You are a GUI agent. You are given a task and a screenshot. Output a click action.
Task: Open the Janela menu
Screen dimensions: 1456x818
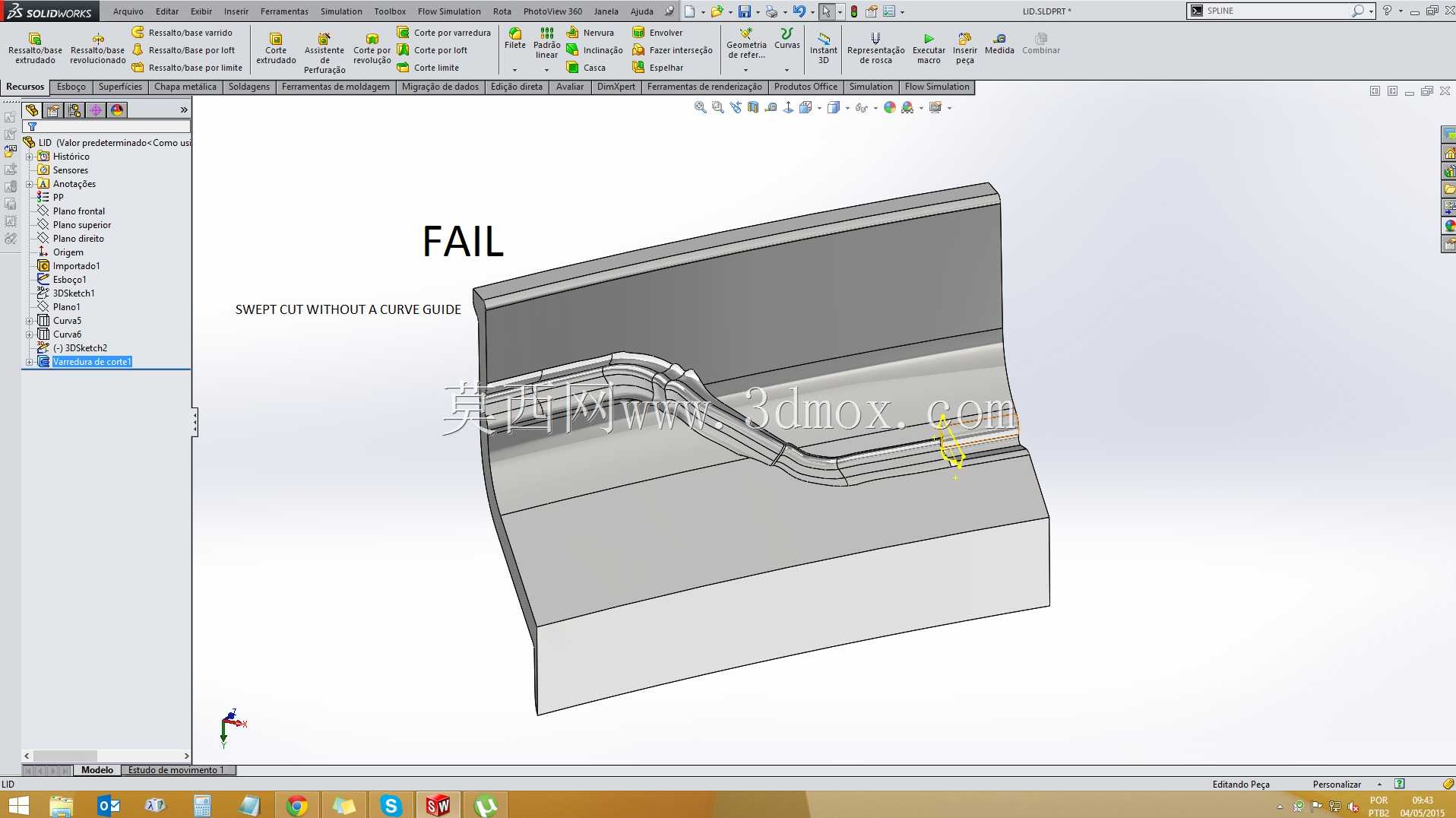pyautogui.click(x=606, y=11)
